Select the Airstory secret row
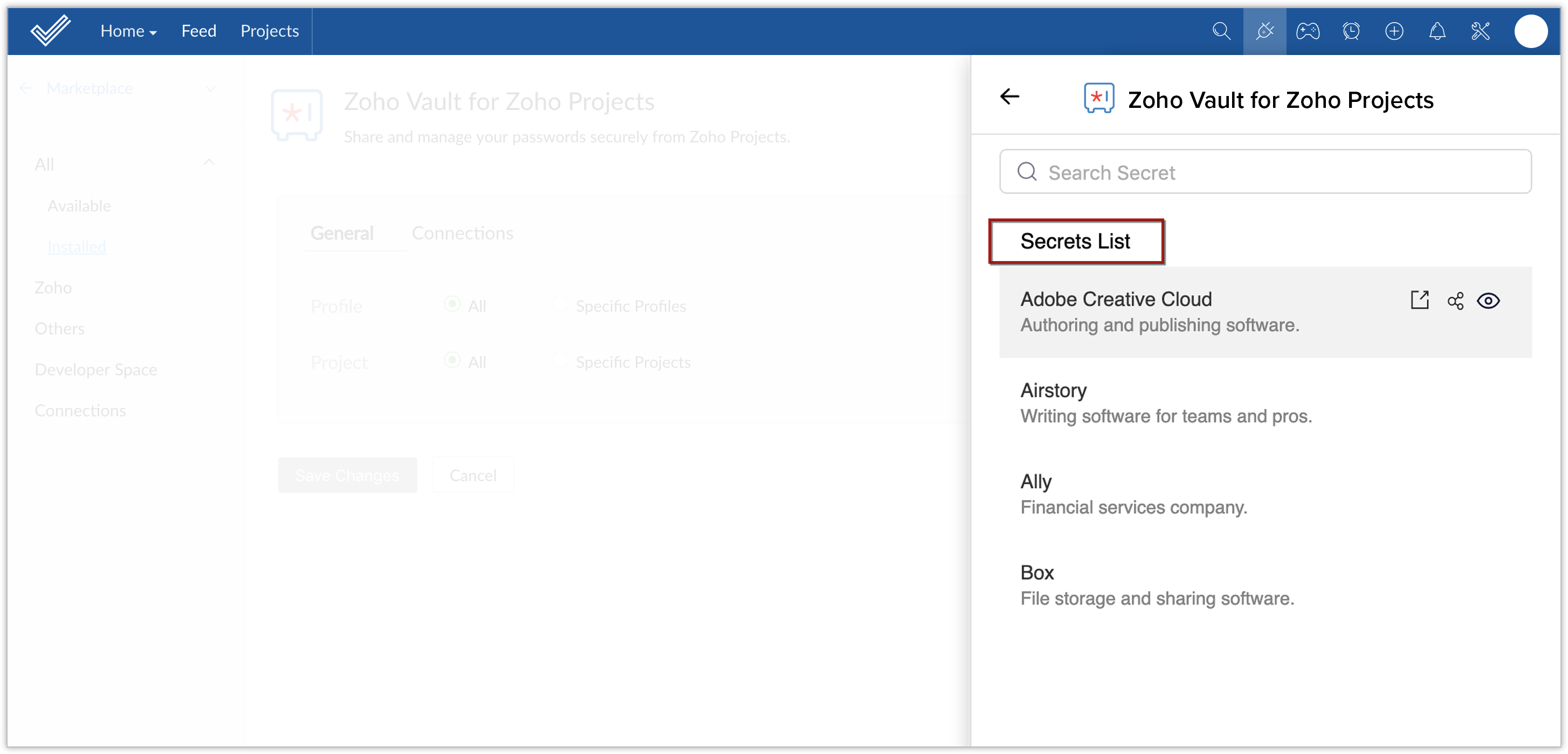 point(1265,403)
